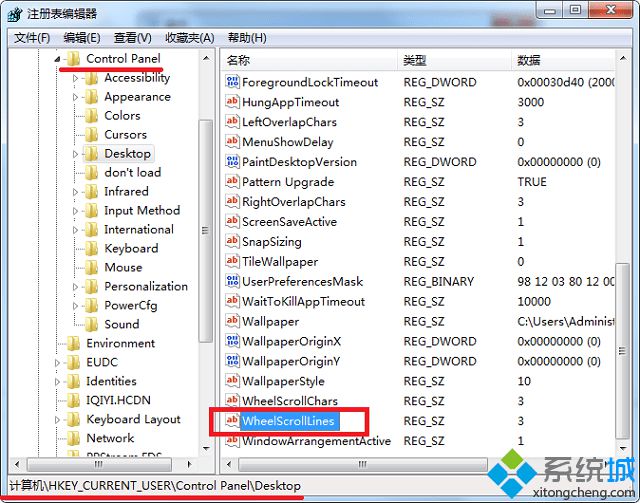Collapse the Control Panel tree node
This screenshot has height=503, width=640.
57,60
